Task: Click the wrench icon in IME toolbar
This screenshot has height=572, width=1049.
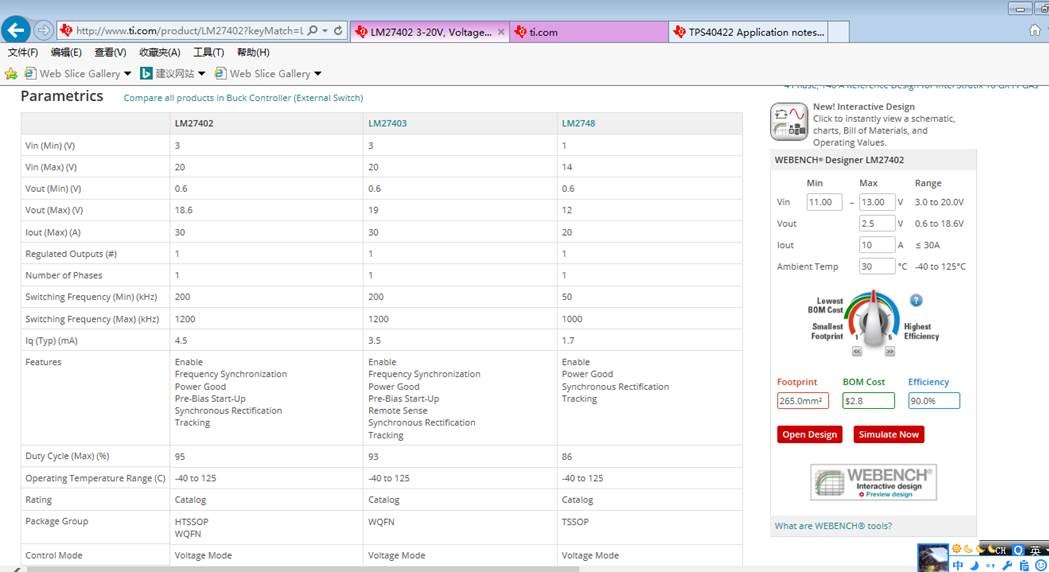Action: (1007, 565)
